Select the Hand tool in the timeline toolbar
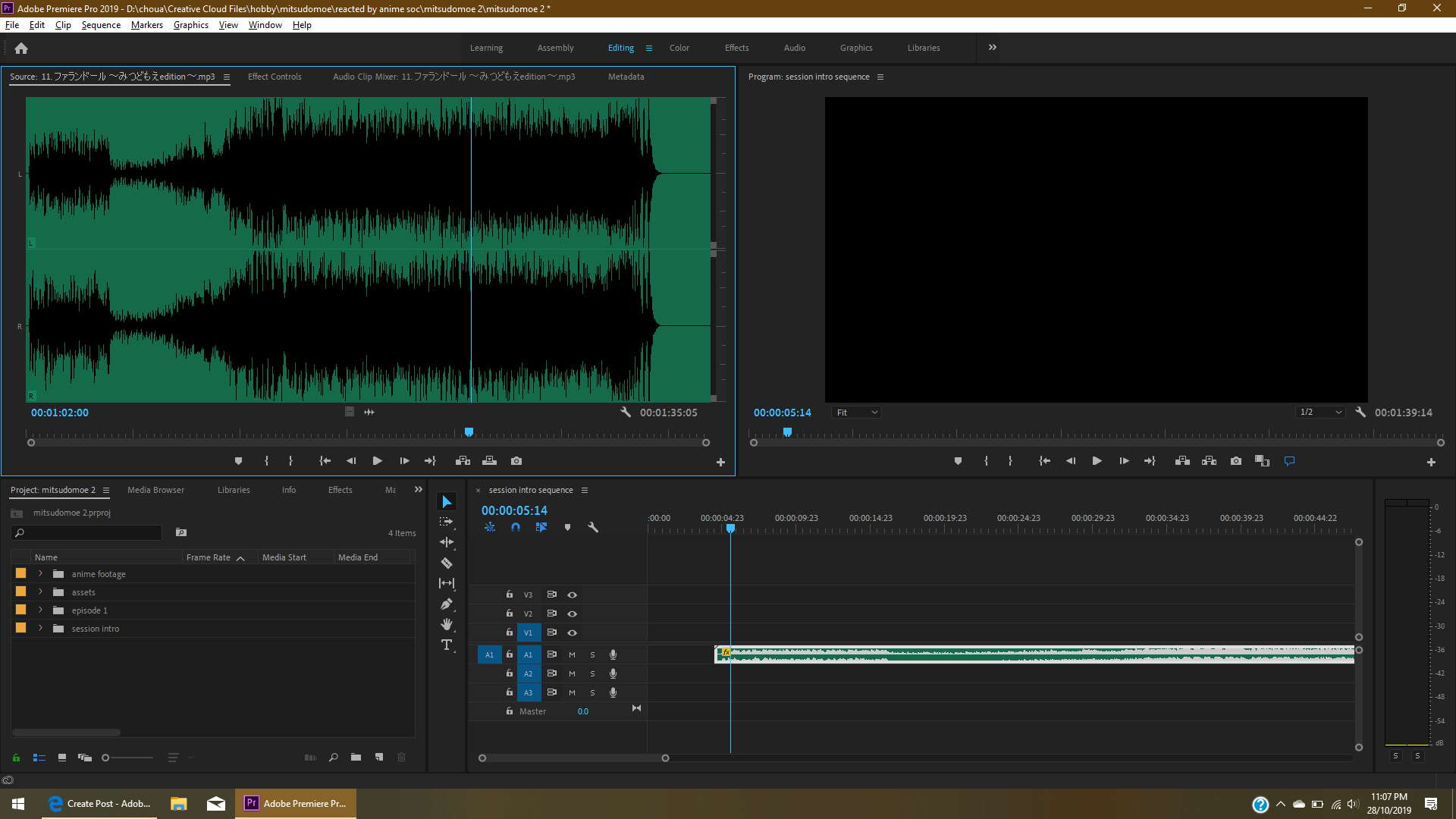This screenshot has width=1456, height=819. (447, 623)
